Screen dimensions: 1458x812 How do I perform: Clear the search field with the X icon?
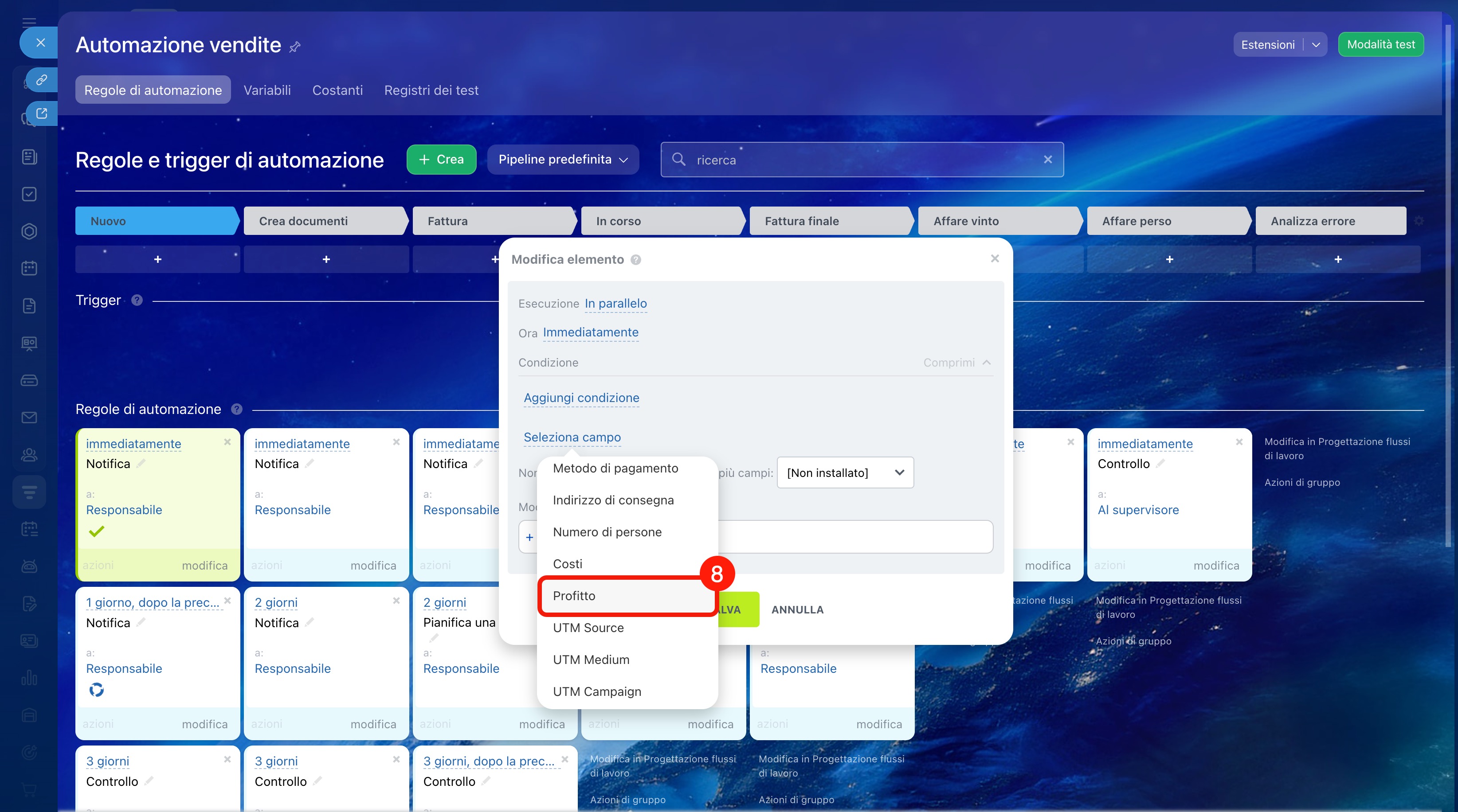coord(1048,160)
